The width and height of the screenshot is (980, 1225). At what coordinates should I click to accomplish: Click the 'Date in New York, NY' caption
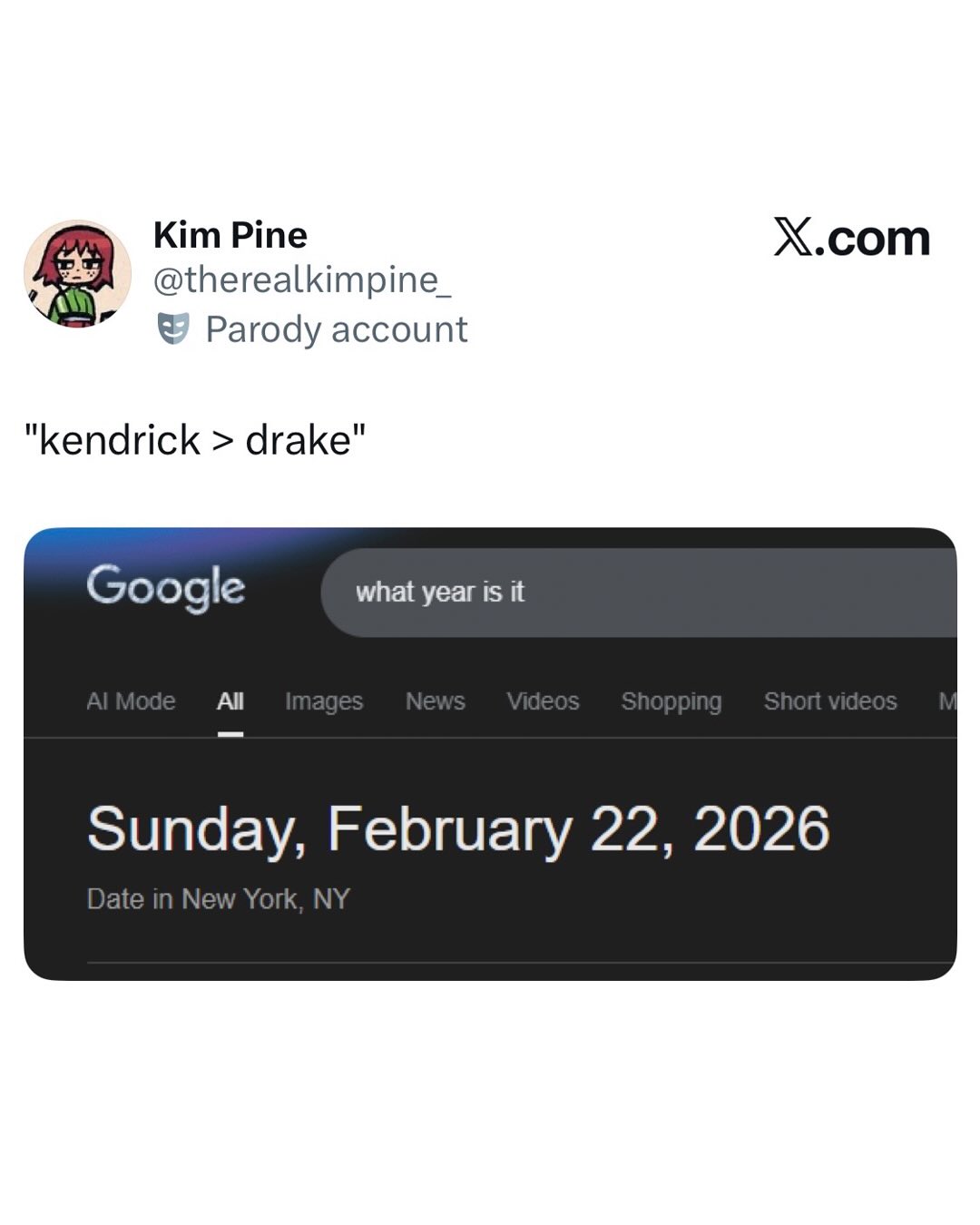[x=219, y=899]
